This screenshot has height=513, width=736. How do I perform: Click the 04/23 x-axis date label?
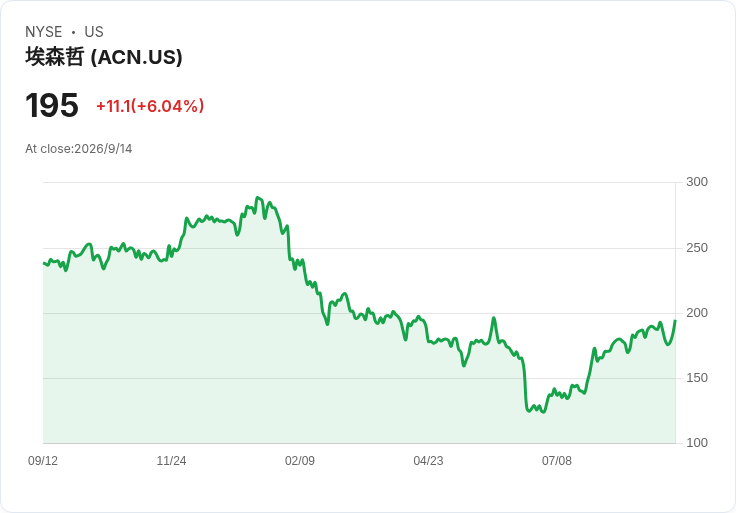tap(428, 461)
